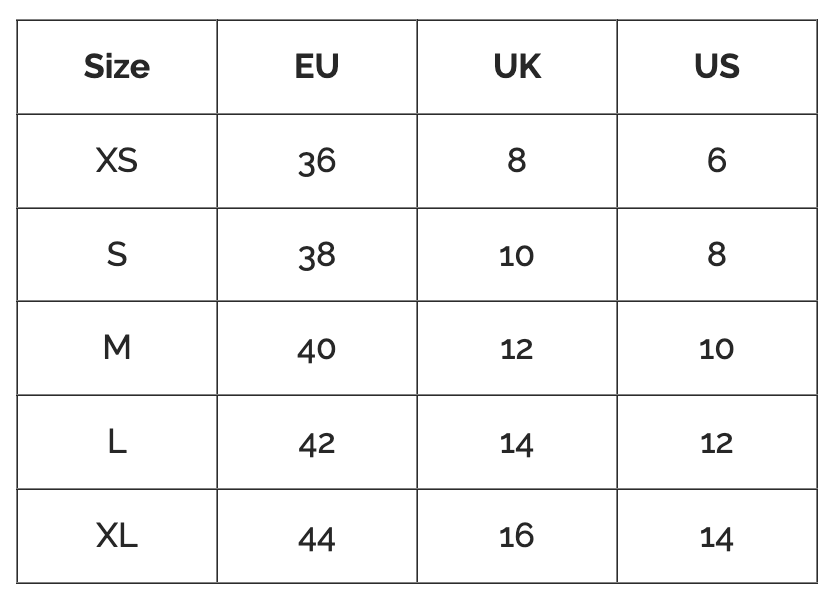Viewport: 834px width, 598px height.
Task: Click the UK value 16 cell
Action: click(517, 536)
